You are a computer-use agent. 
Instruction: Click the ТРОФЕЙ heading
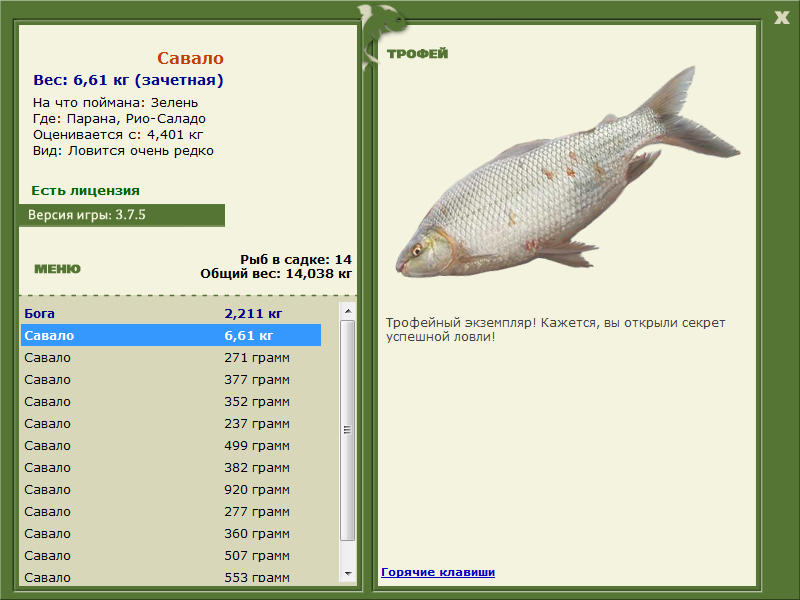coord(417,54)
